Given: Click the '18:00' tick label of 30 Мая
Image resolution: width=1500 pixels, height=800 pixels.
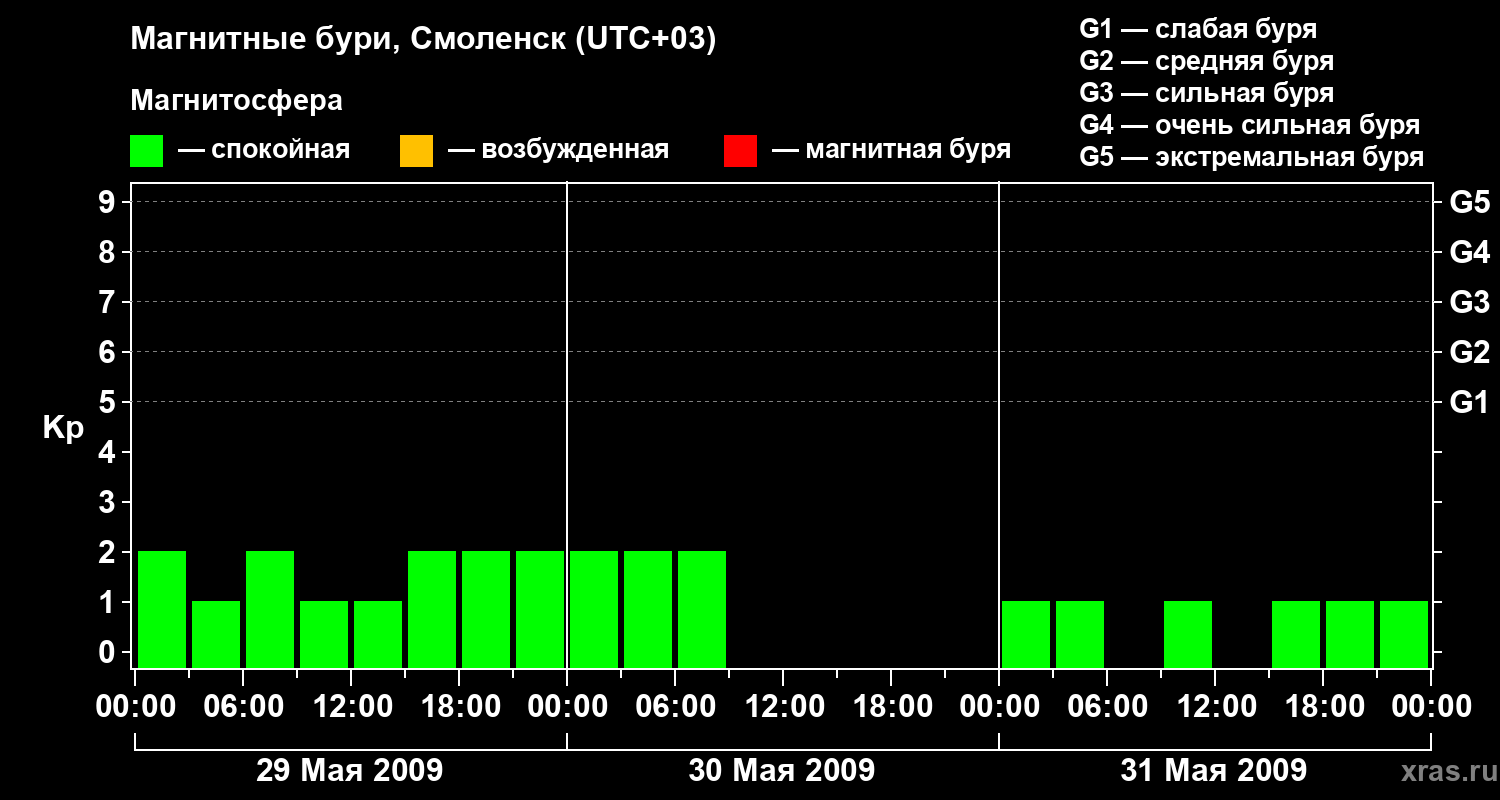Looking at the screenshot, I should [x=891, y=707].
